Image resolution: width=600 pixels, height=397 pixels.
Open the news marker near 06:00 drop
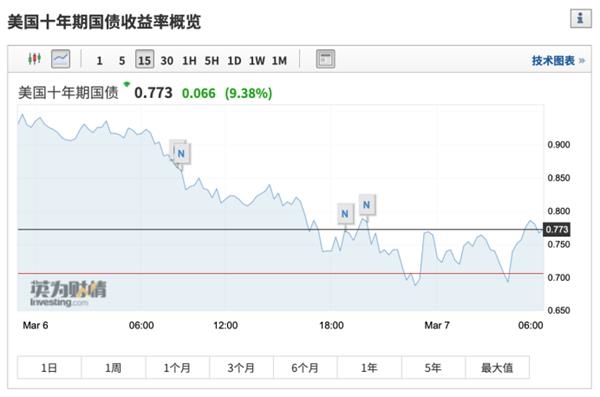click(x=181, y=154)
